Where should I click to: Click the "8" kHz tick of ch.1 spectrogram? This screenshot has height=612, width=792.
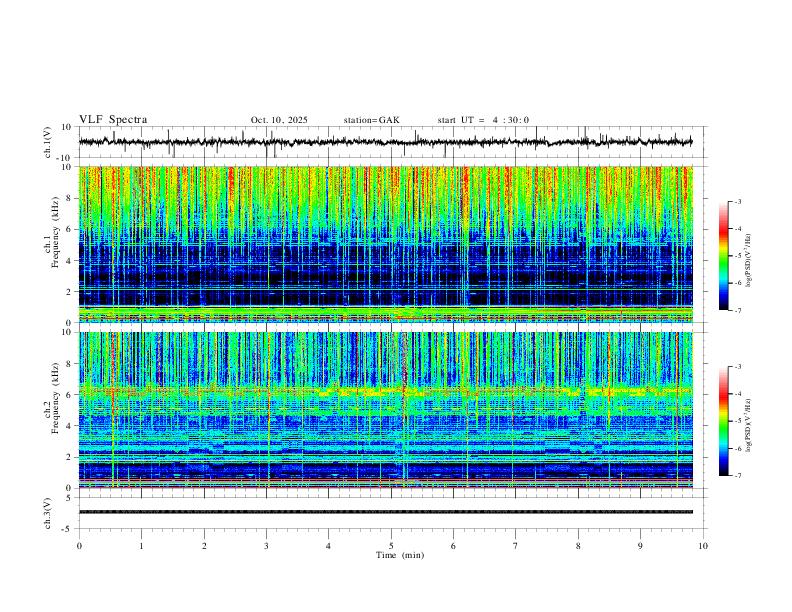tap(70, 198)
